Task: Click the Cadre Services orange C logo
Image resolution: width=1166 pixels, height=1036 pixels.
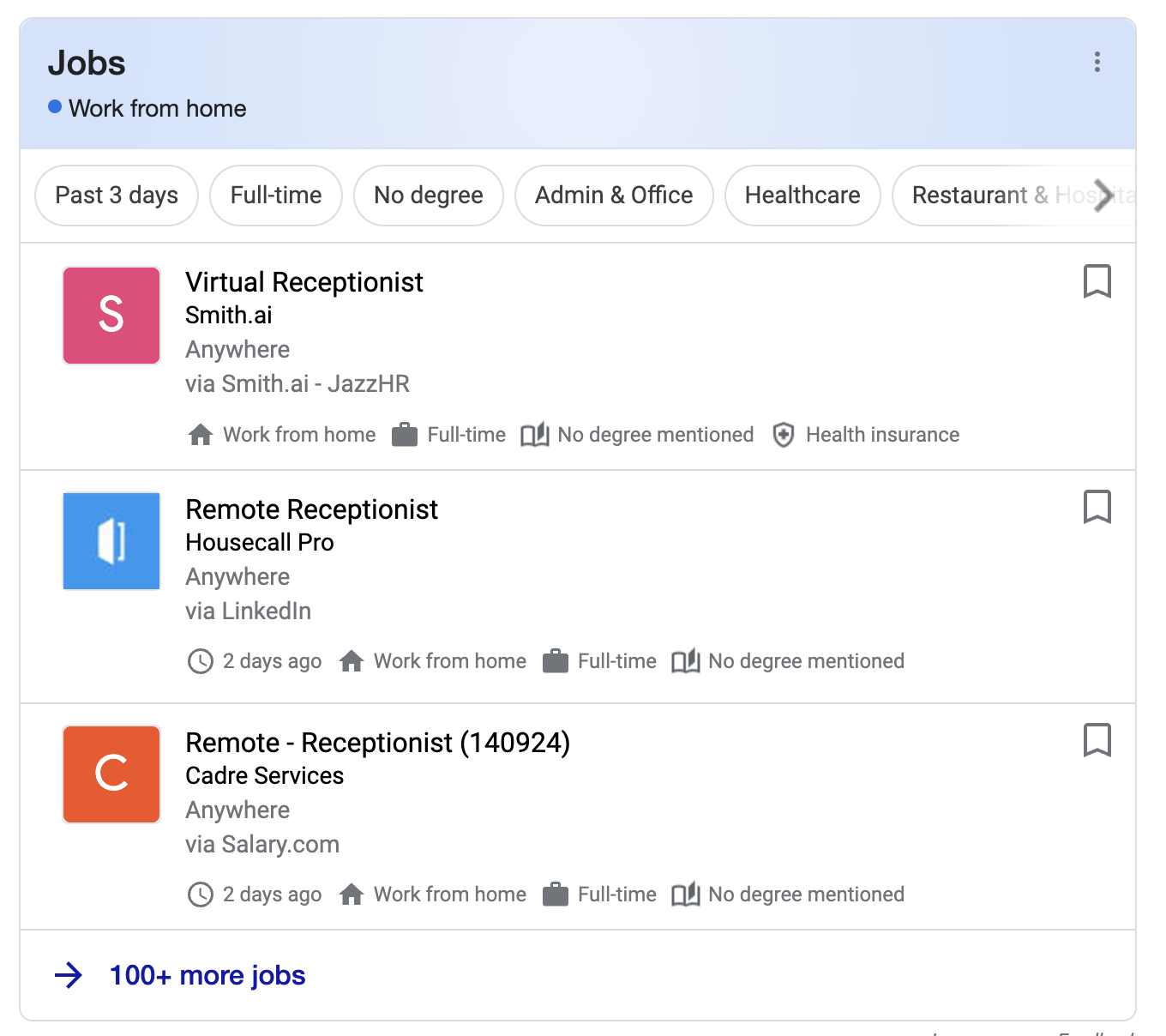Action: (x=111, y=774)
